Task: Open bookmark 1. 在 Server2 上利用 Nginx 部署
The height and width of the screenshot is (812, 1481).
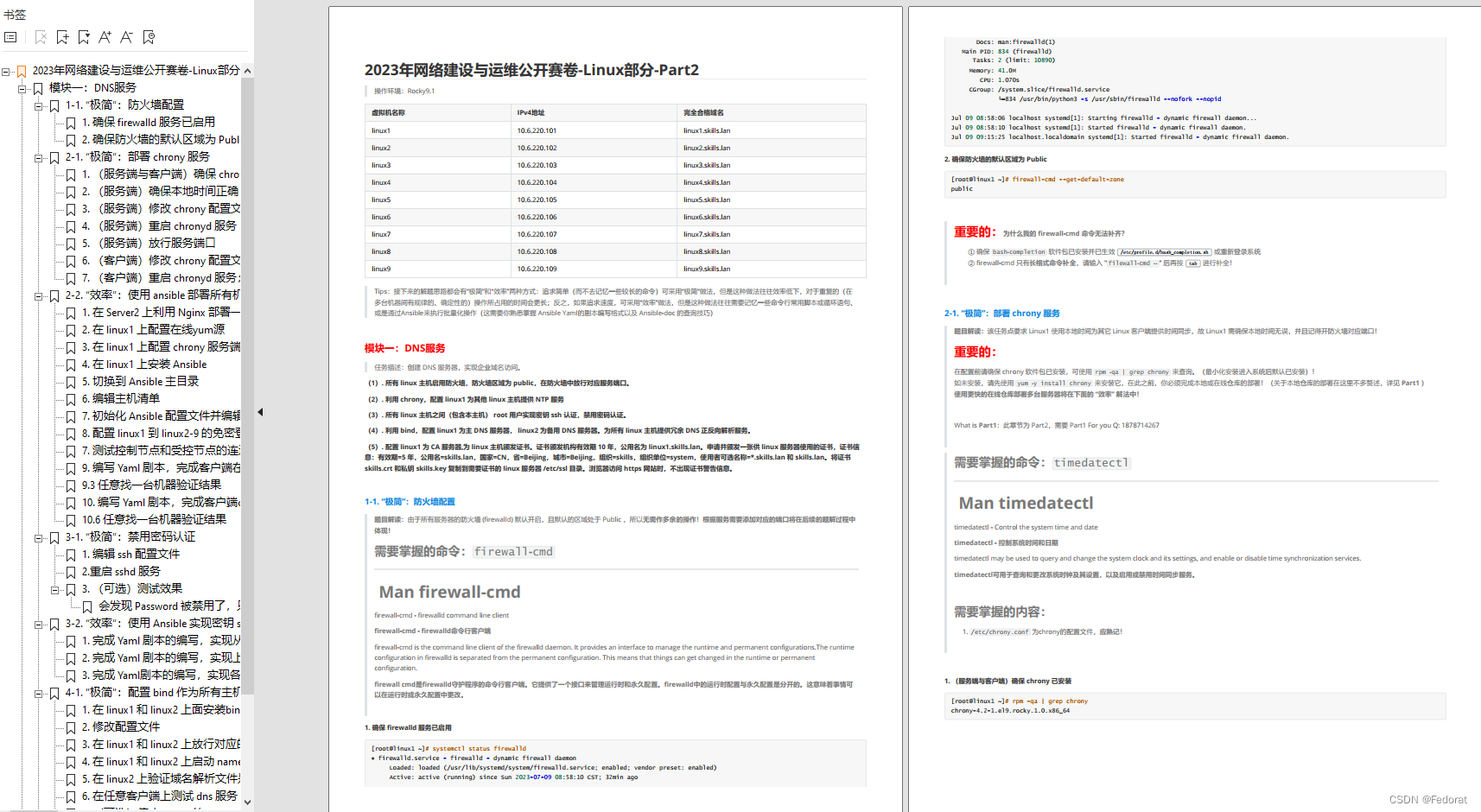Action: tap(162, 313)
